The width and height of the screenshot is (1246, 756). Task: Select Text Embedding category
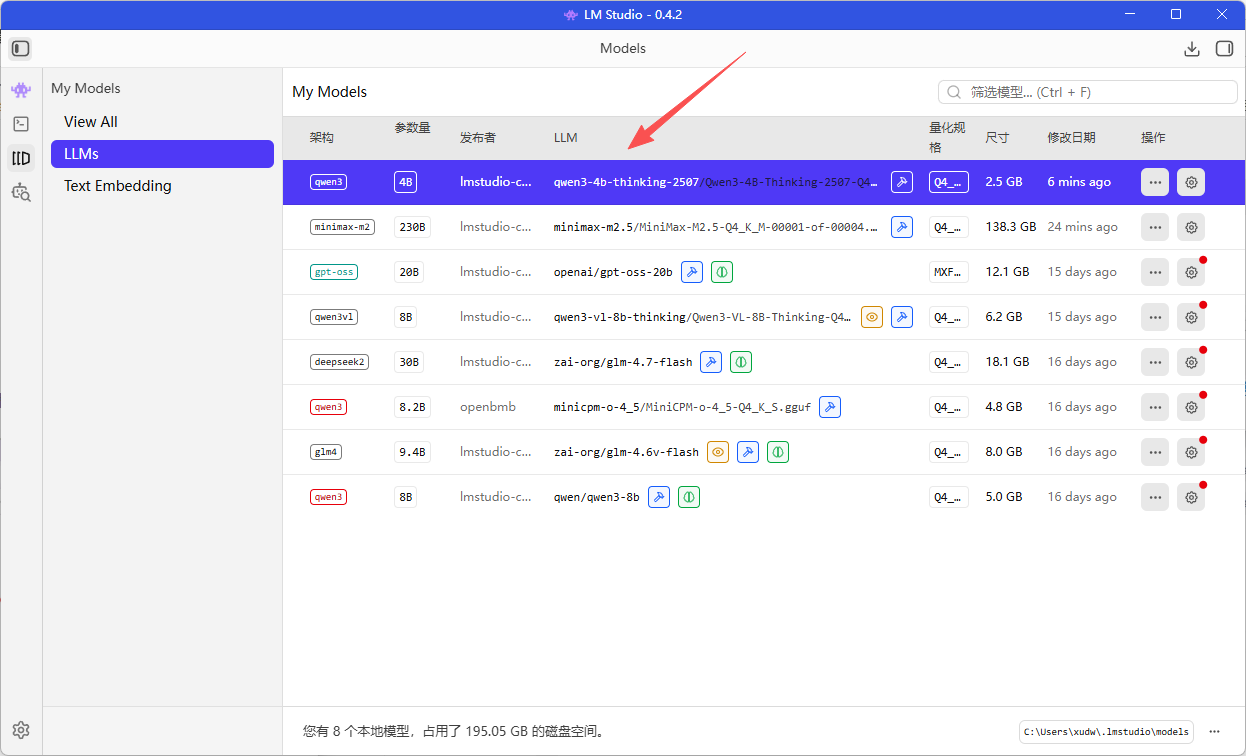point(162,186)
